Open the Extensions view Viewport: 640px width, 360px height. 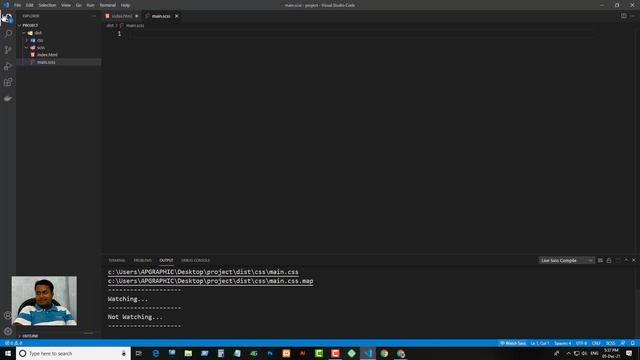[x=8, y=82]
